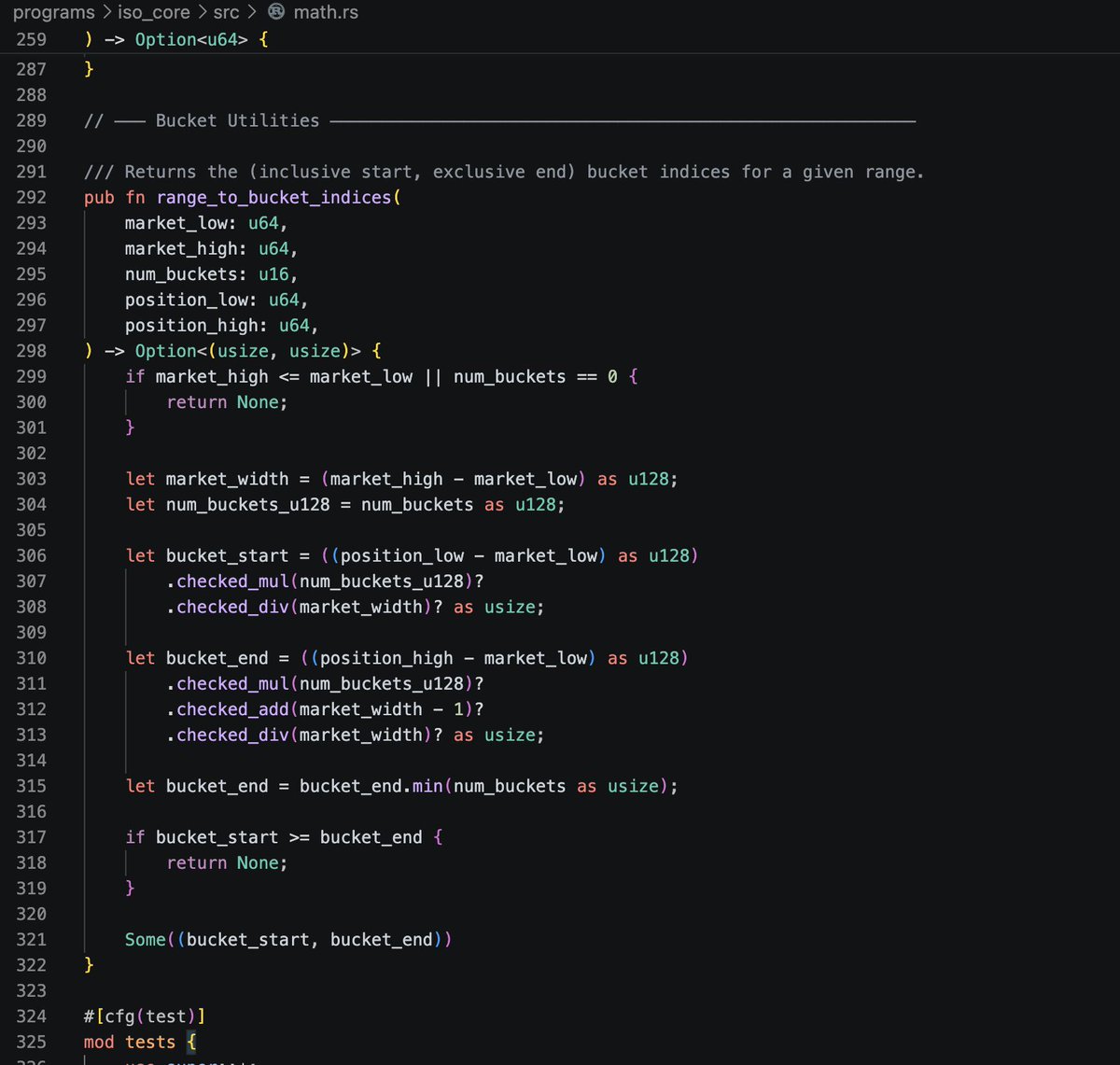Click '.checked_div(market_width)? as usize;' on line 308
The width and height of the screenshot is (1120, 1065).
click(356, 607)
